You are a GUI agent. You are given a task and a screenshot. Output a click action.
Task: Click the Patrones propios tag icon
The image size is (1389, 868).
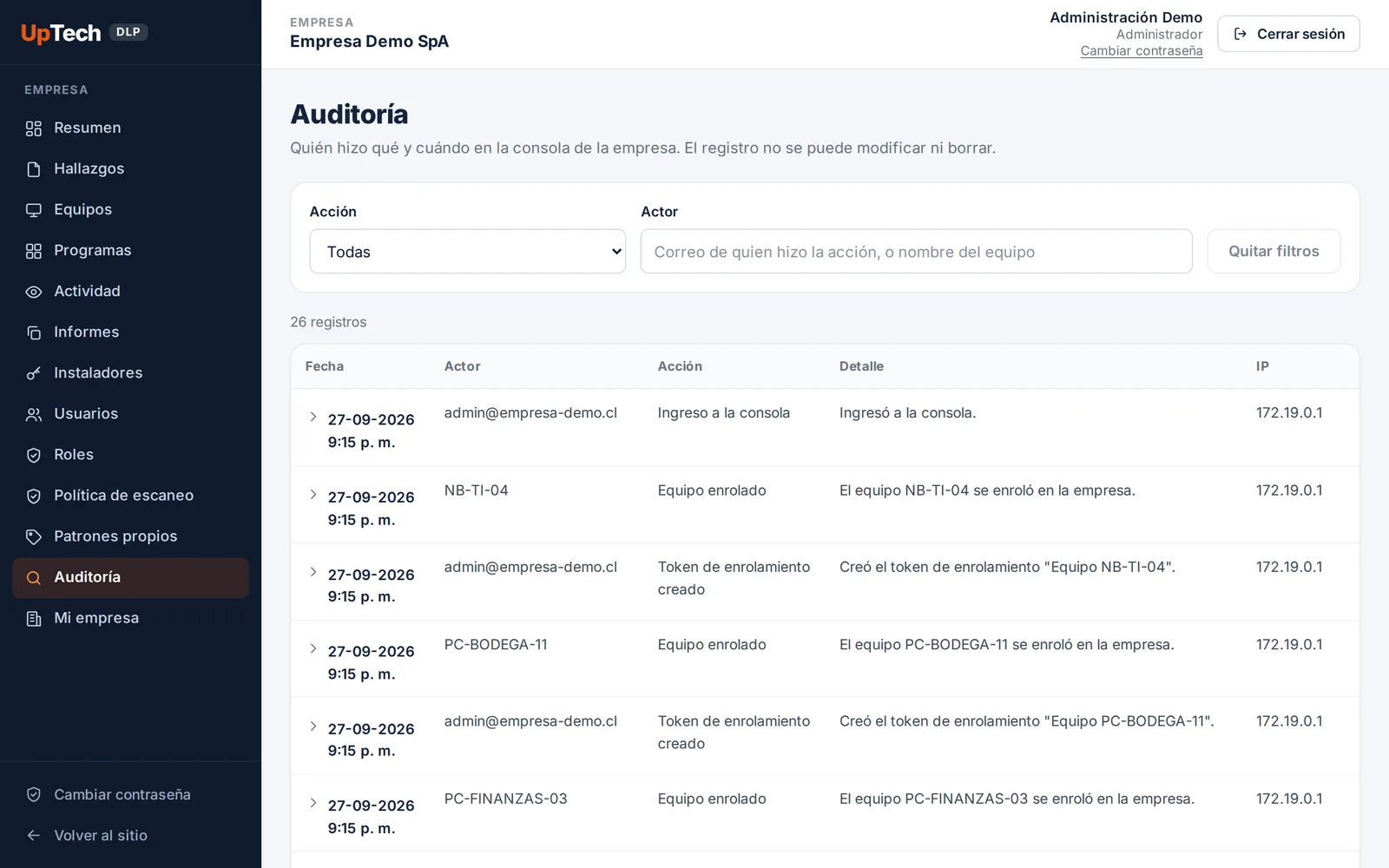pyautogui.click(x=34, y=536)
